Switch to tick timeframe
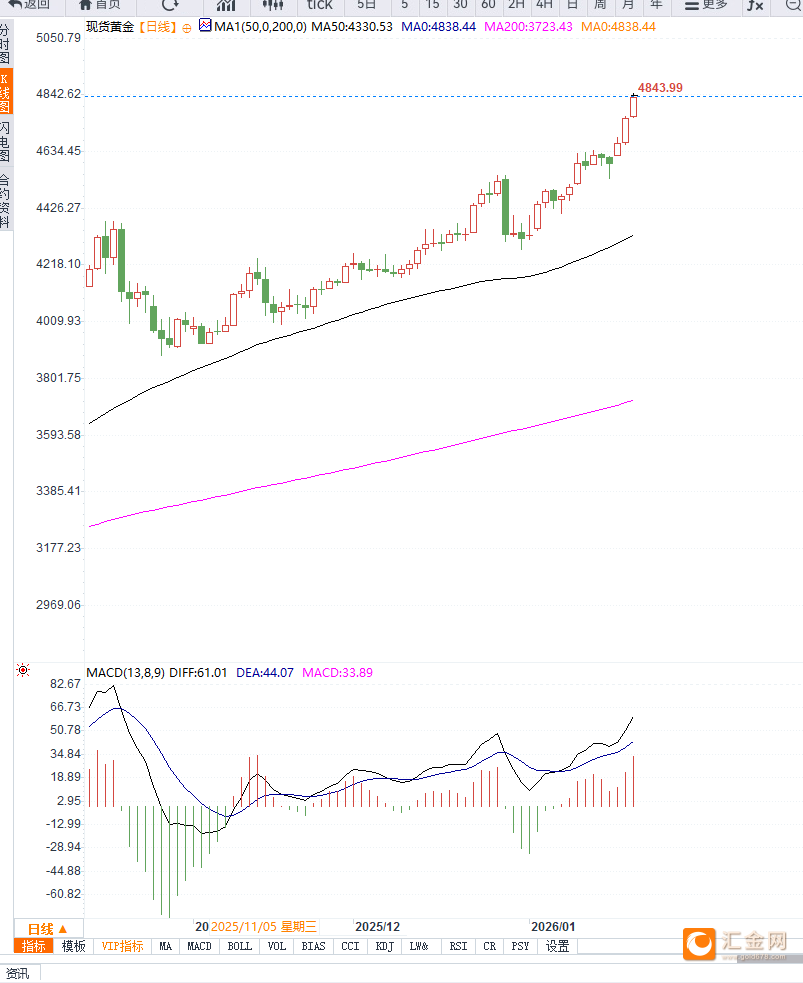The image size is (803, 983). (319, 4)
